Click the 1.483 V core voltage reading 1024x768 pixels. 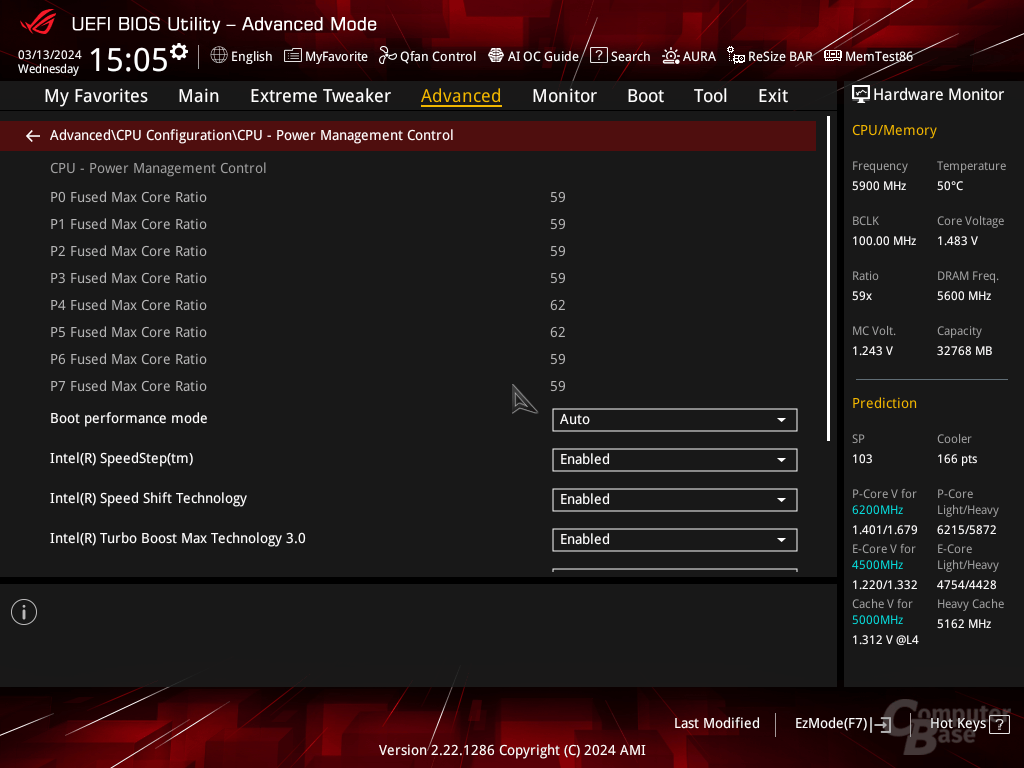pyautogui.click(x=957, y=241)
